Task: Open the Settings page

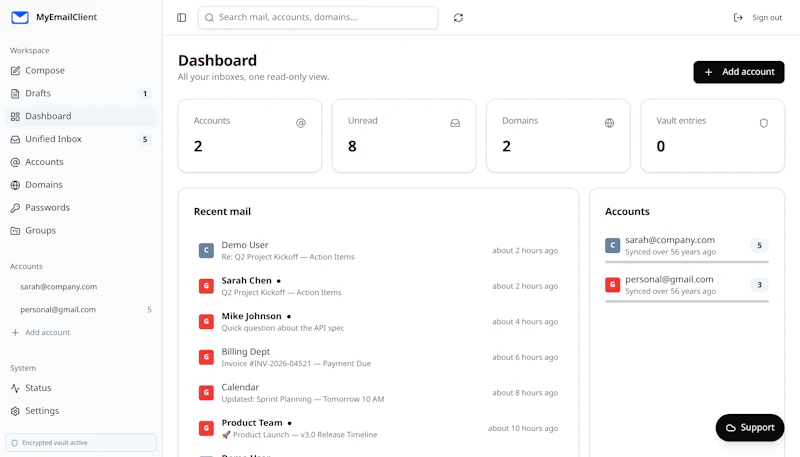Action: (x=81, y=411)
